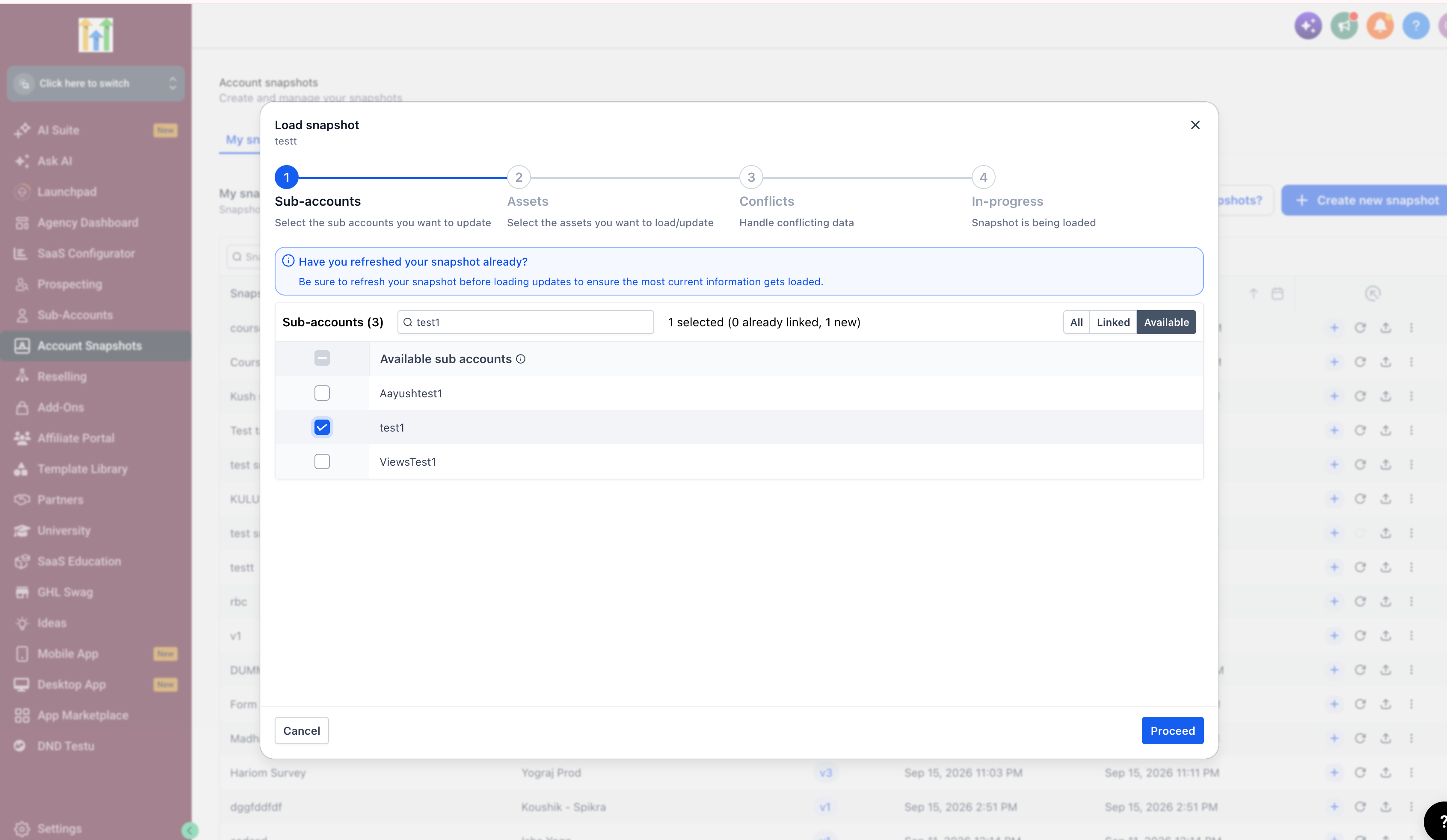Open AI Suite in sidebar
This screenshot has width=1447, height=840.
pos(95,130)
